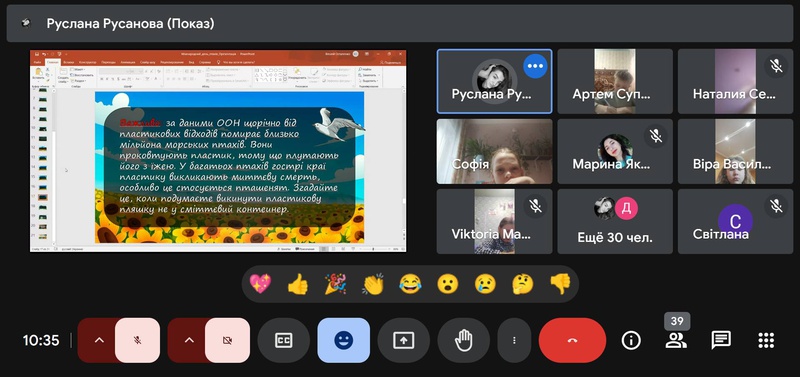800x377 pixels.
Task: Select the Софія participant video tile
Action: pos(494,152)
